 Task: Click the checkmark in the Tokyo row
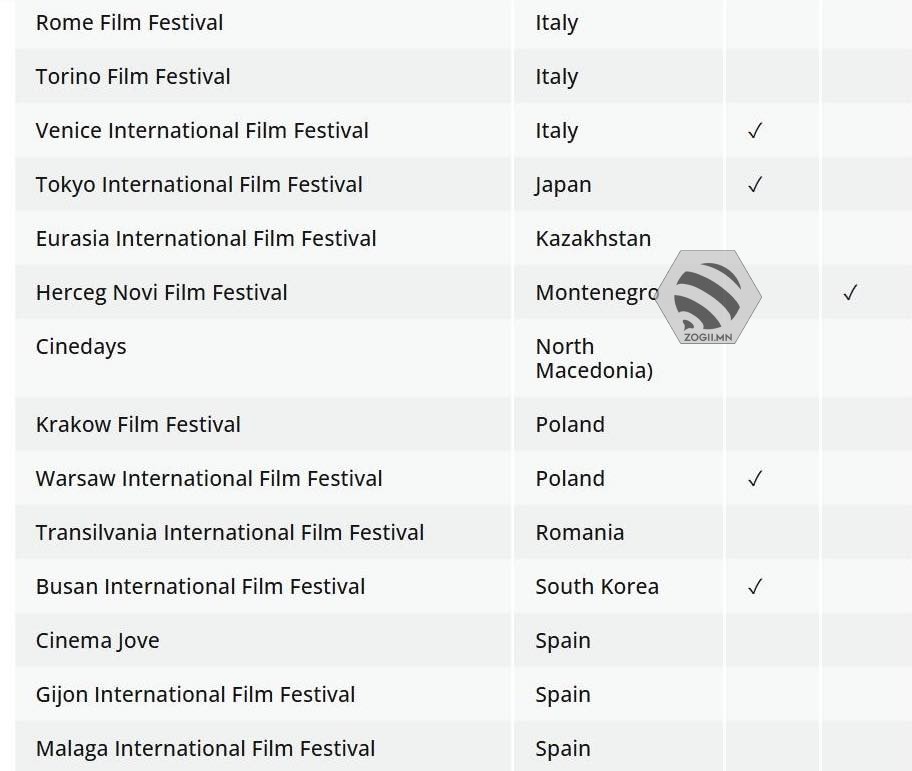(x=755, y=185)
